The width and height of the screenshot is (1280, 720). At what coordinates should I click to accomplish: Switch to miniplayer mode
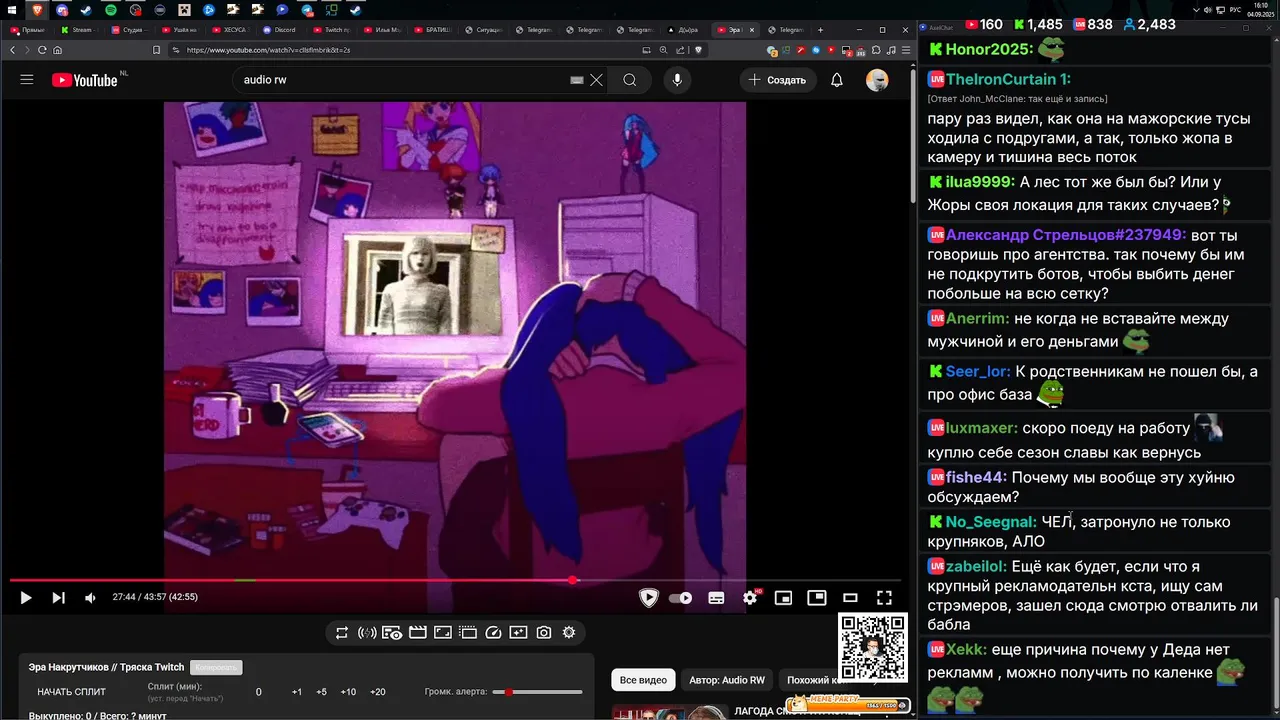[783, 598]
